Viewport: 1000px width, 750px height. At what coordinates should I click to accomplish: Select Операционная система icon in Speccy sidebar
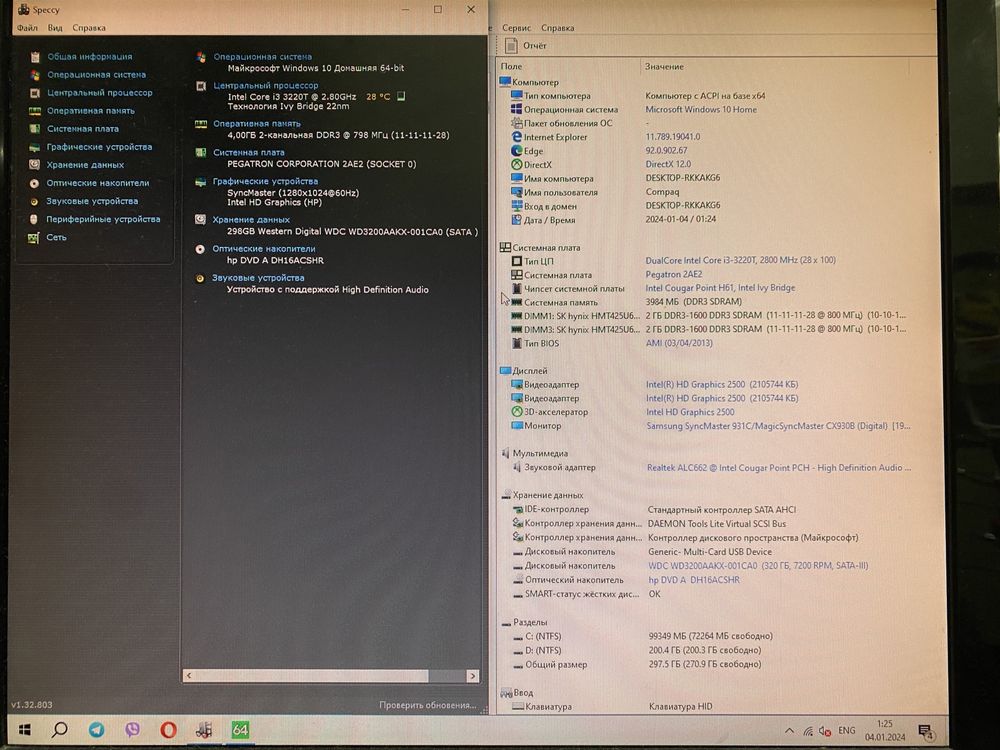point(35,75)
